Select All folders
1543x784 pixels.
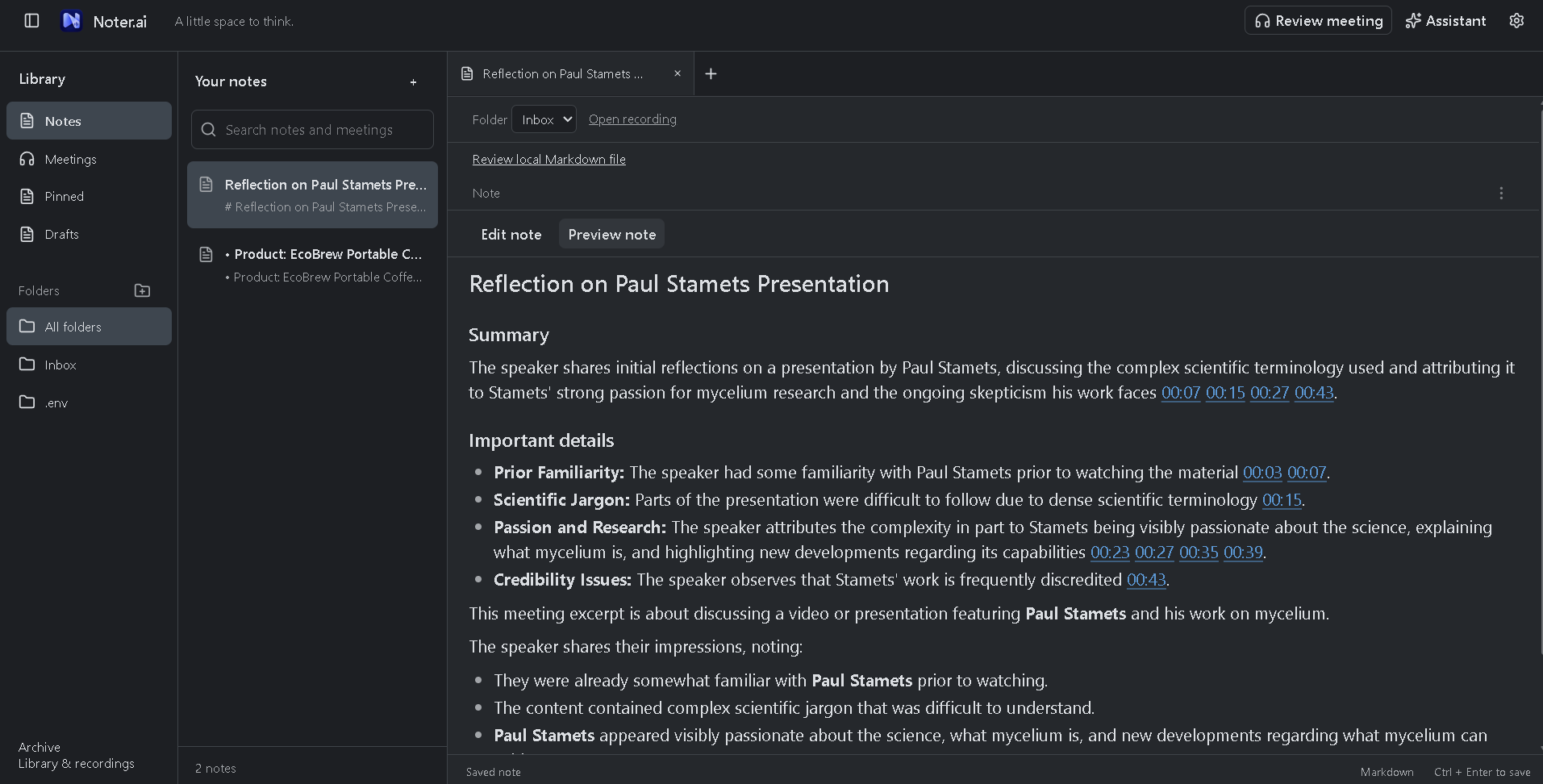(89, 327)
